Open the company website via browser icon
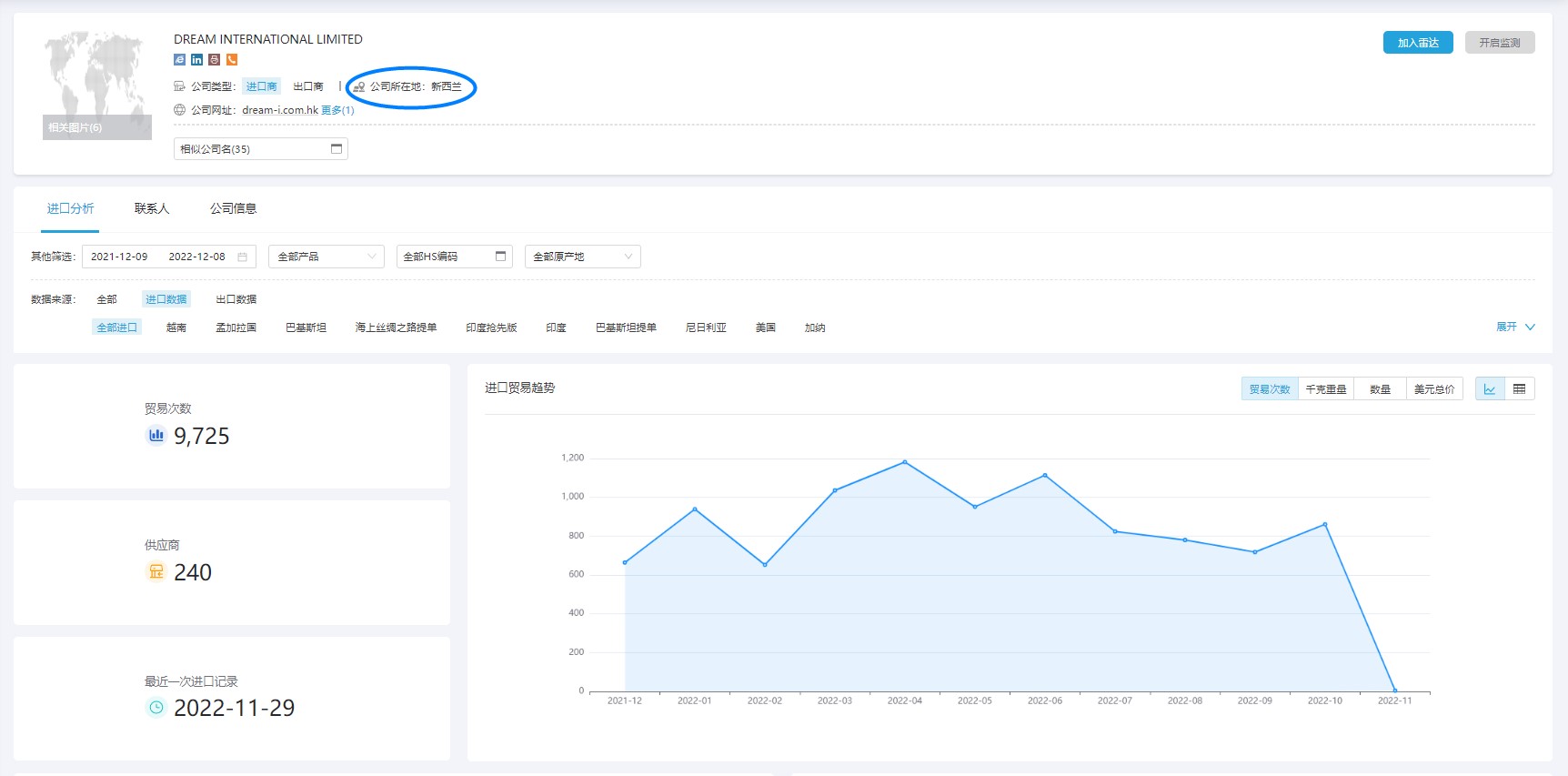The image size is (1568, 776). (179, 60)
